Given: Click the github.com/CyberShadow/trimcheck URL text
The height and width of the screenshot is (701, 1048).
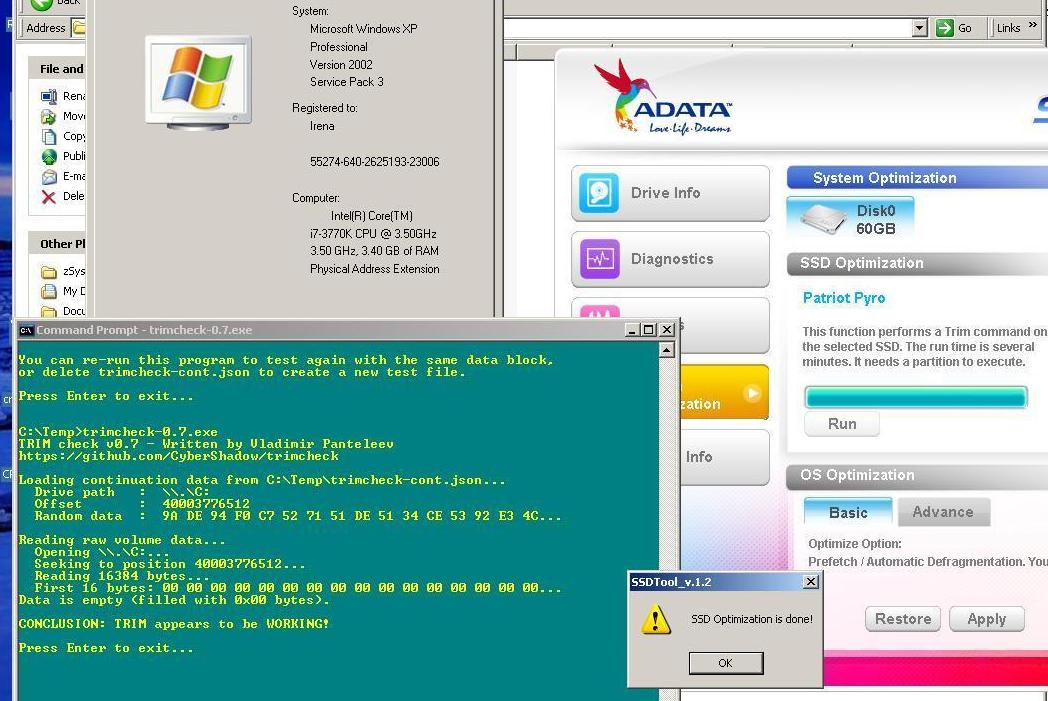Looking at the screenshot, I should tap(178, 456).
